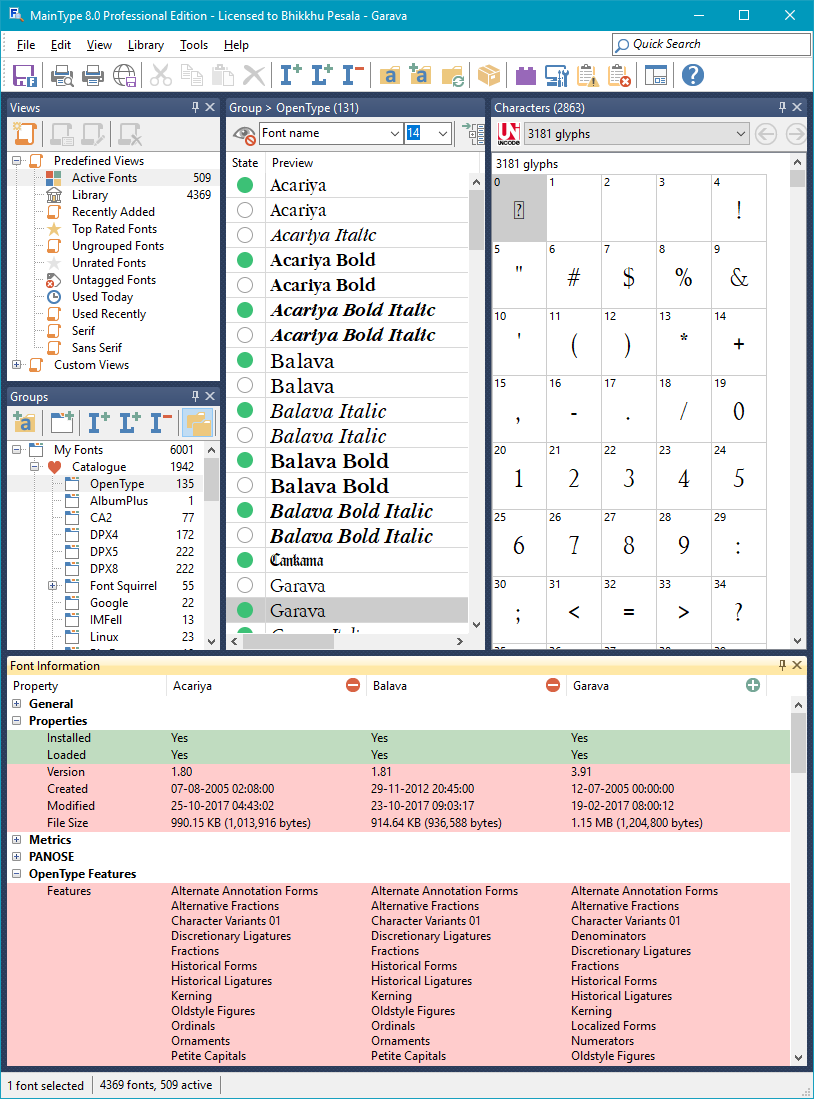The image size is (814, 1099).
Task: Click the scissors Cut icon
Action: pyautogui.click(x=161, y=75)
